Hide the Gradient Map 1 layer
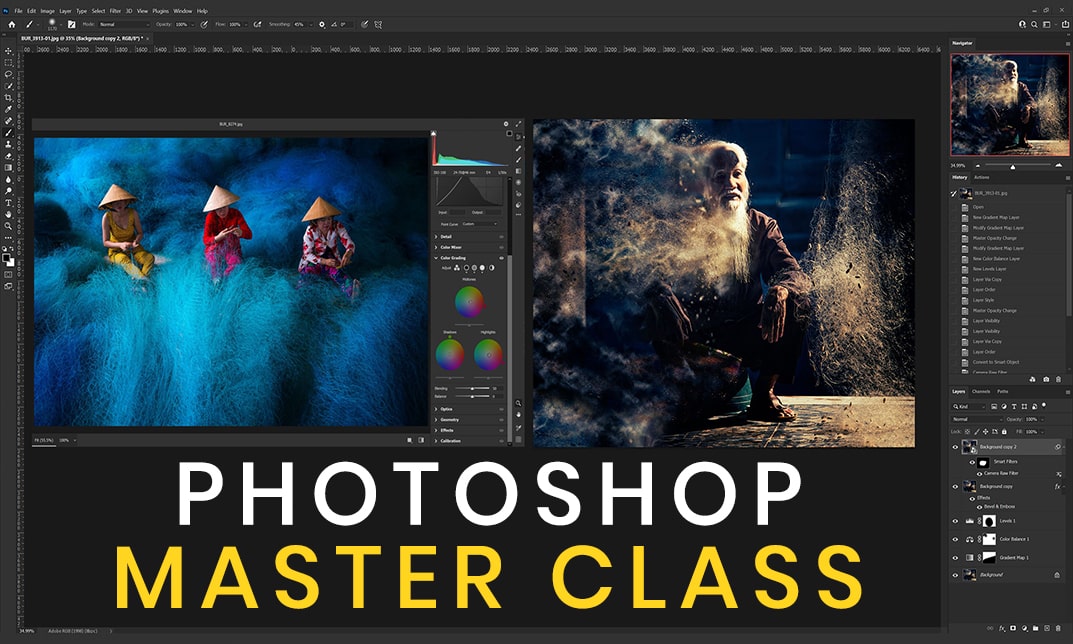The image size is (1073, 644). point(955,558)
